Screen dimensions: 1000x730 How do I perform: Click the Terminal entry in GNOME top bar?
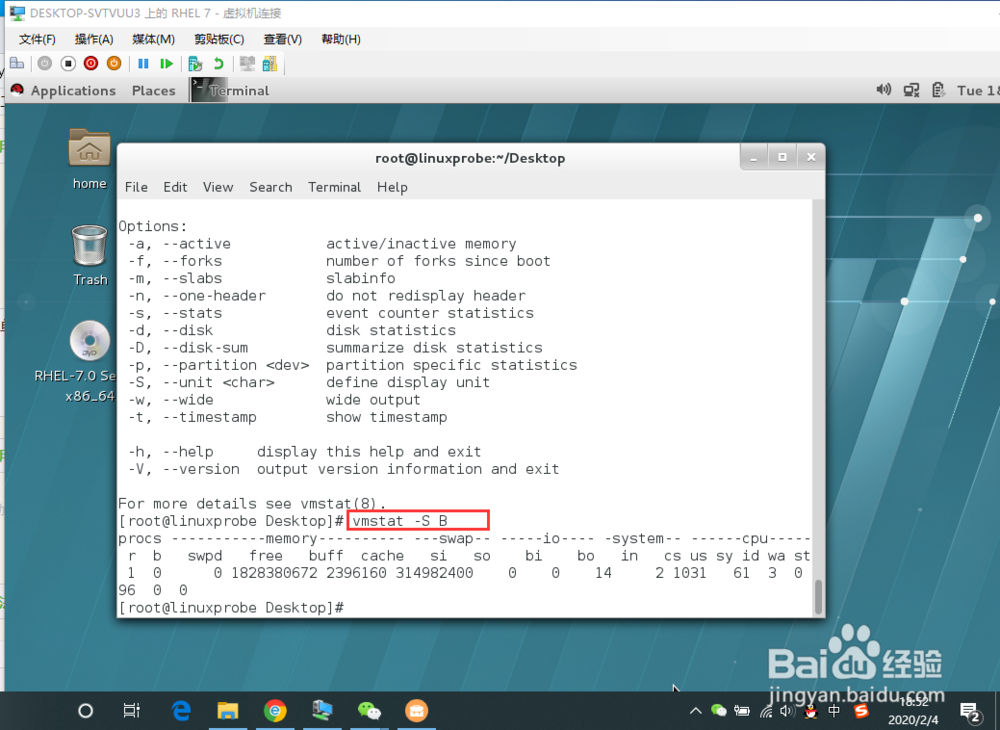[x=231, y=91]
